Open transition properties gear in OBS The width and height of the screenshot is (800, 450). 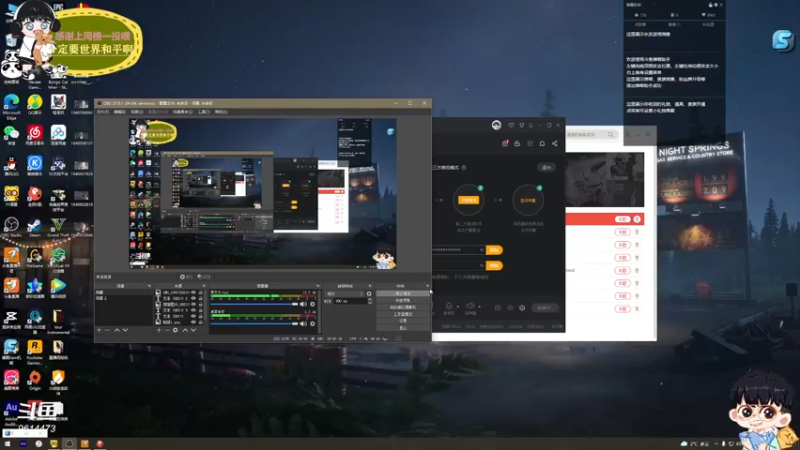[369, 293]
